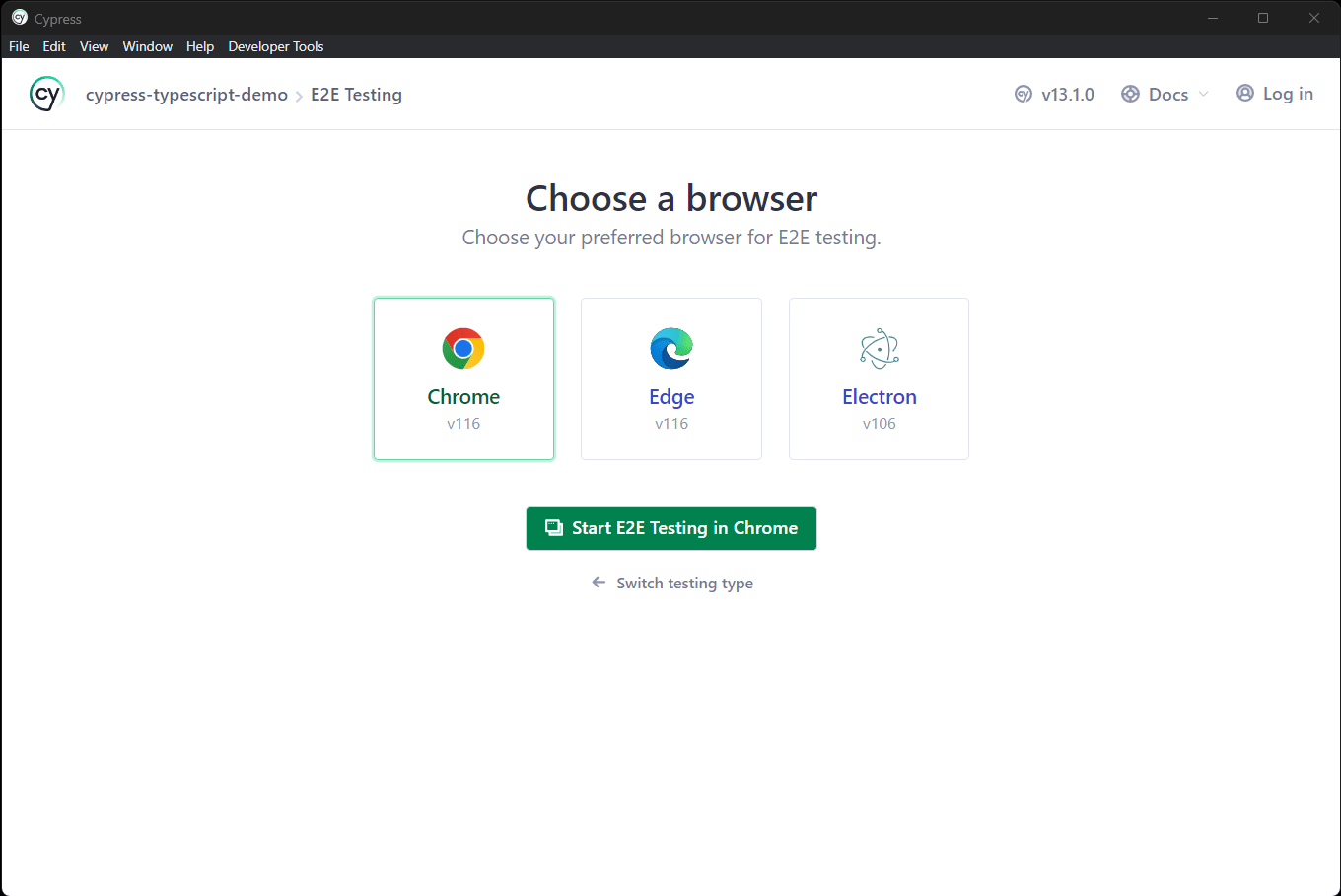This screenshot has width=1341, height=896.
Task: Select the Electron v106 browser card
Action: [879, 379]
